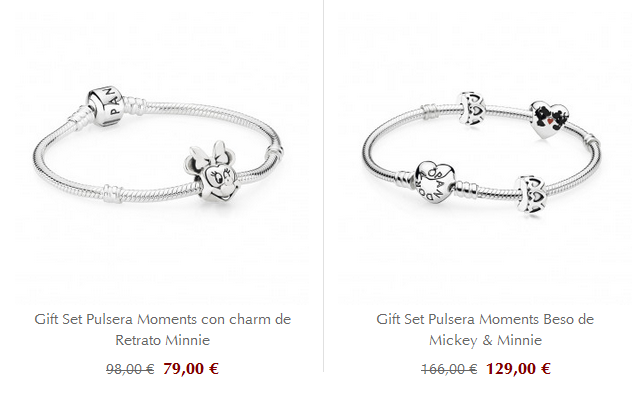Screen dimensions: 636x404
Task: Click the 129,00 € sale price
Action: (518, 369)
